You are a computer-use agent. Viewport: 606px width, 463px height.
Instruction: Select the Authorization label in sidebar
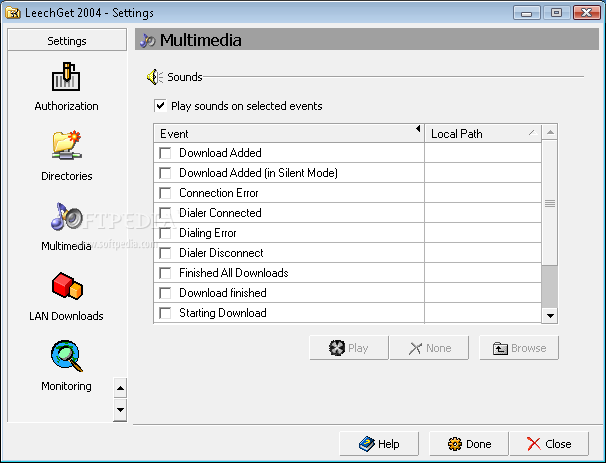66,106
